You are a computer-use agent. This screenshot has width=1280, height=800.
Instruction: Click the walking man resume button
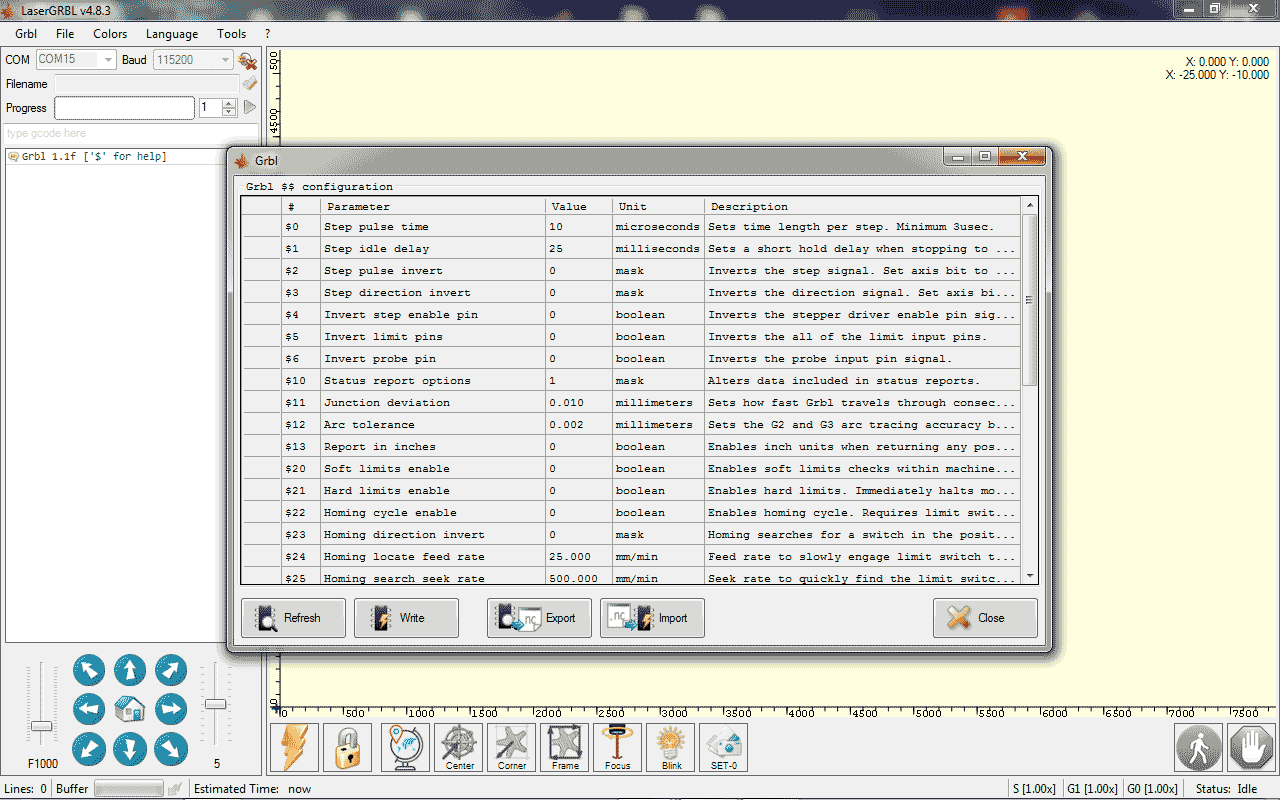1197,747
